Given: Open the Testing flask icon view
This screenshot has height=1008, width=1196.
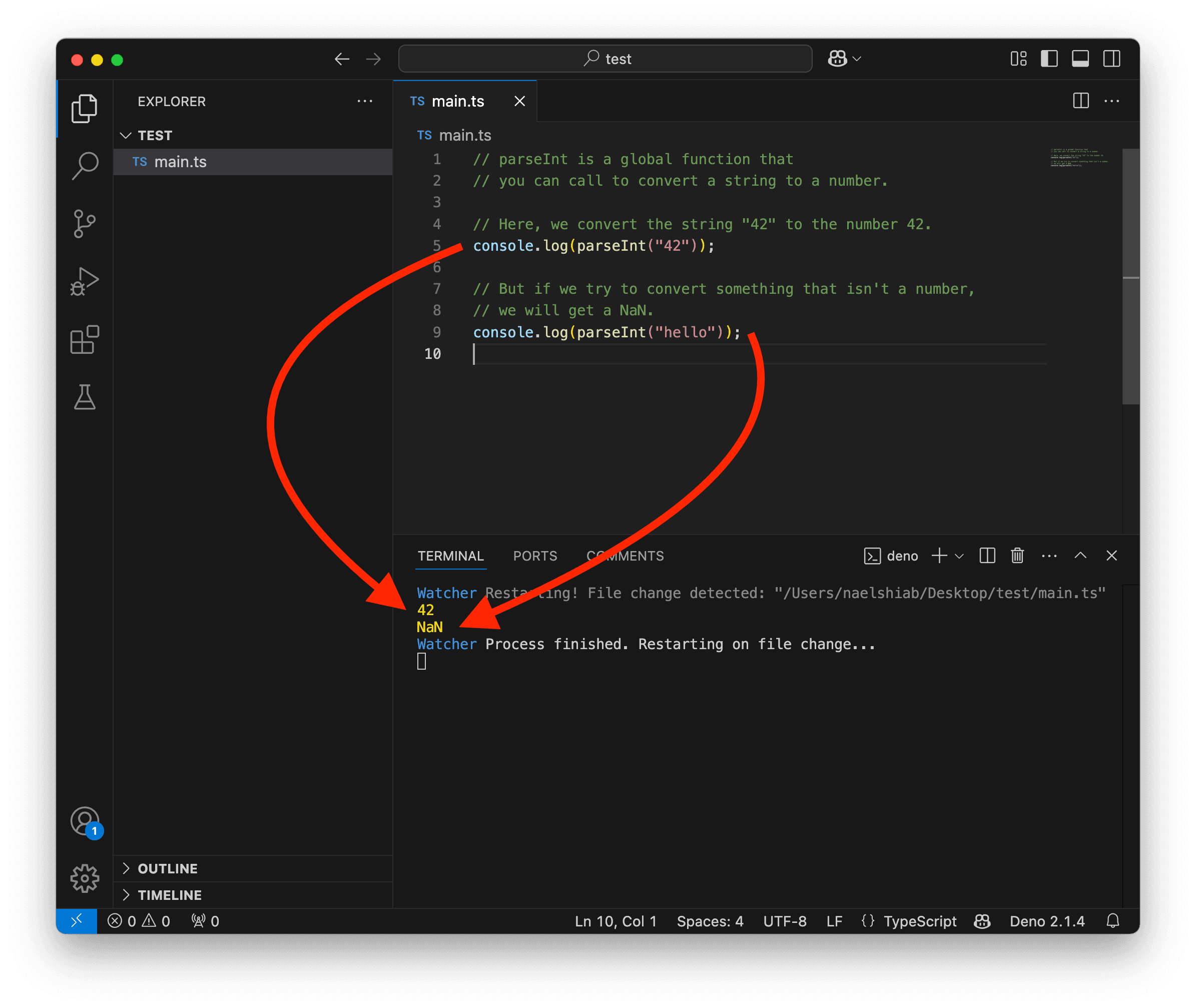Looking at the screenshot, I should 85,397.
